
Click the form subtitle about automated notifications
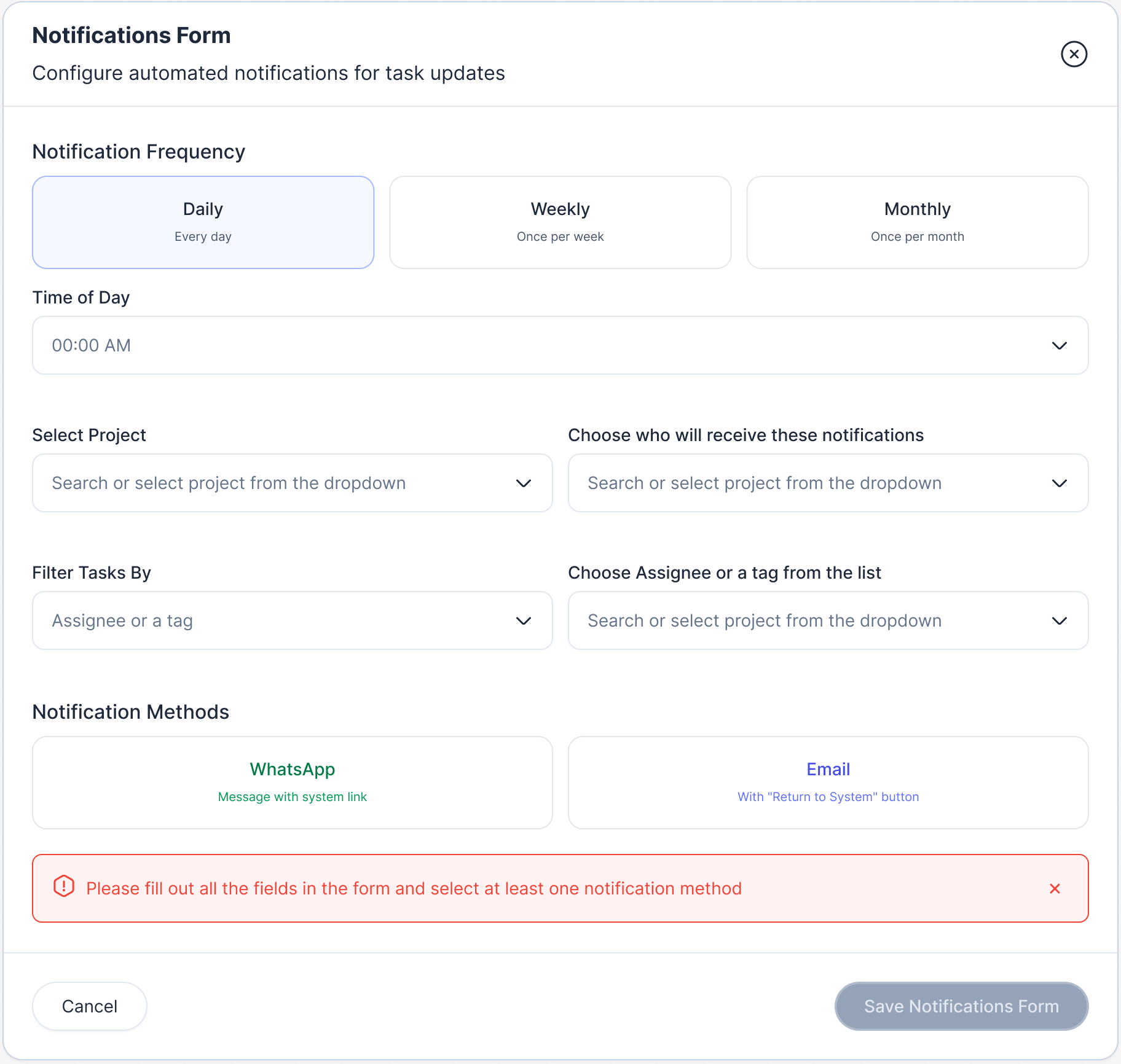pos(269,73)
